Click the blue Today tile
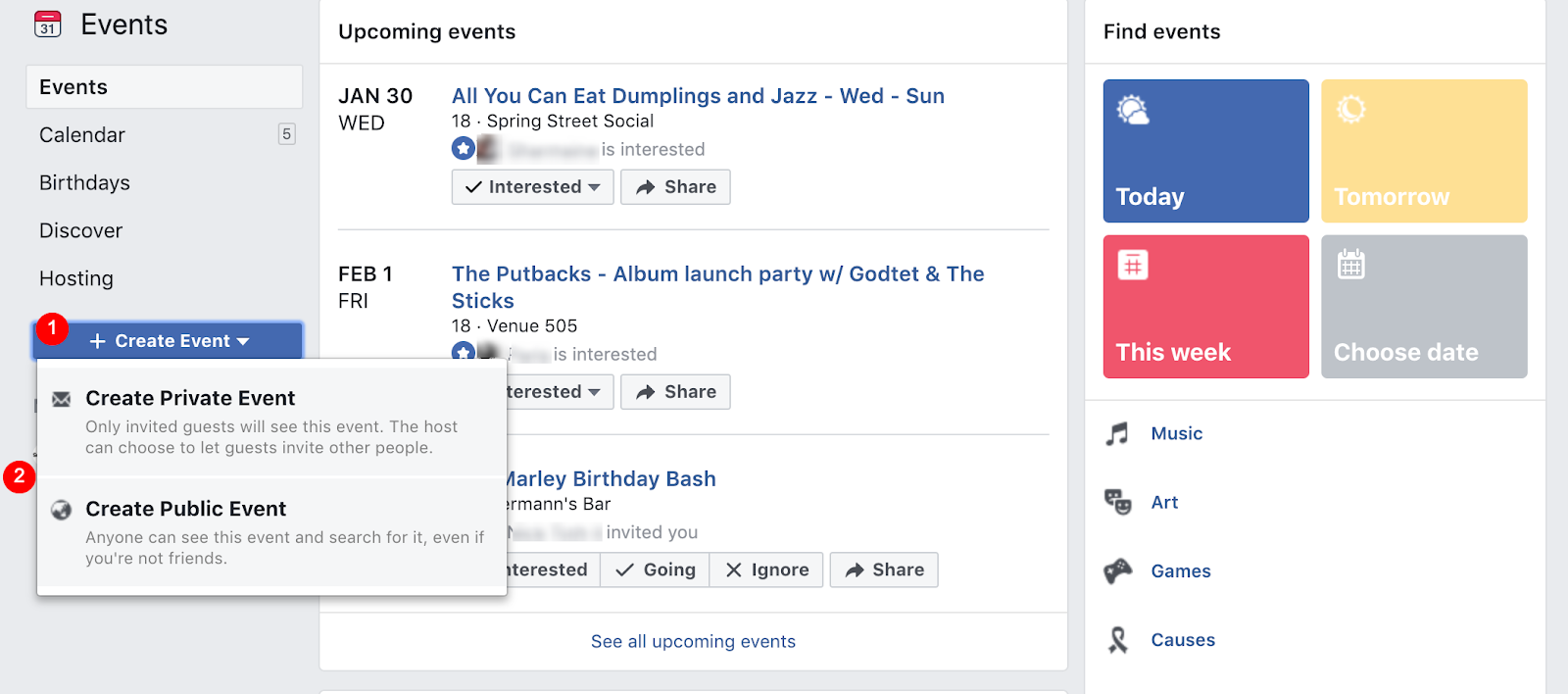 point(1205,151)
